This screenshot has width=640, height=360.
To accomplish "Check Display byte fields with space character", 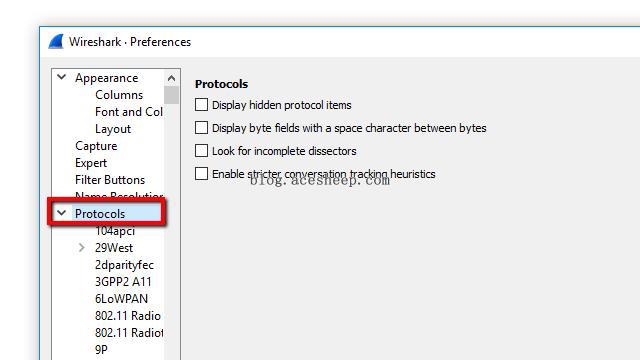I will (x=201, y=128).
